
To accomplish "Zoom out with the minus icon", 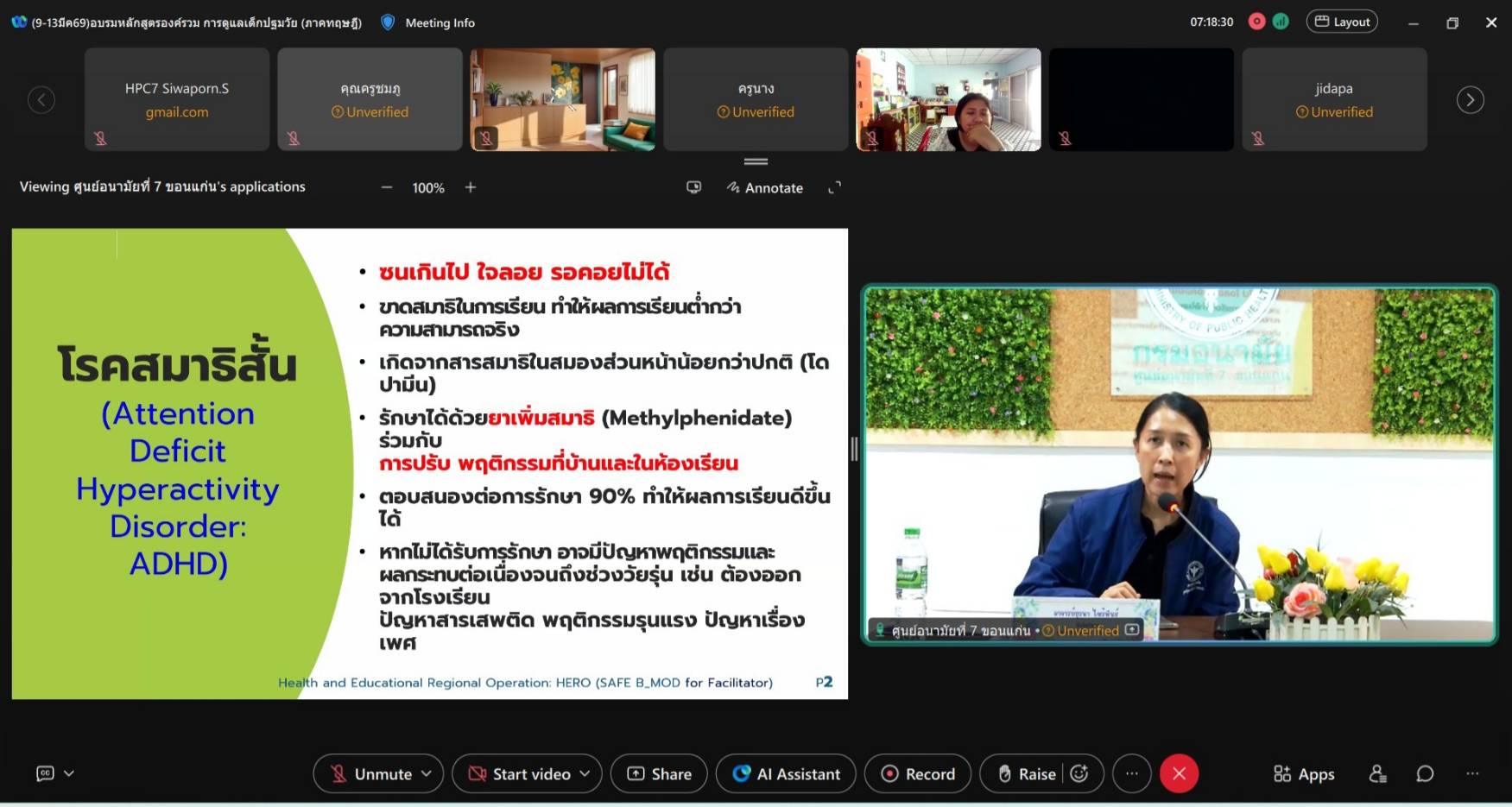I will pos(387,187).
